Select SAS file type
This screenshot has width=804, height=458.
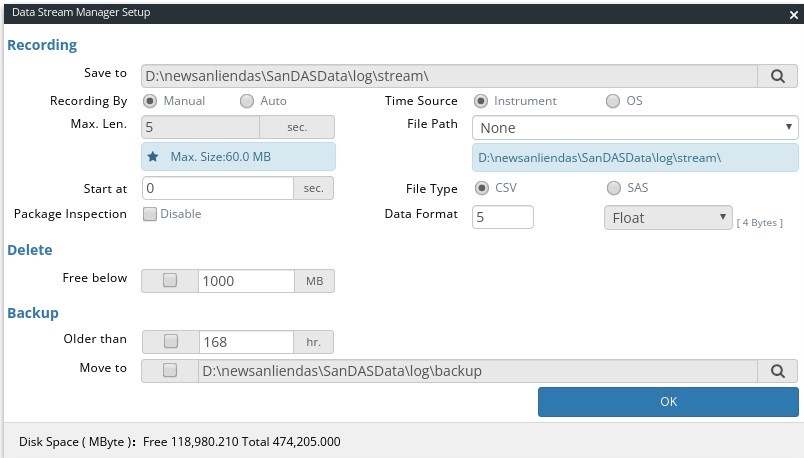613,188
